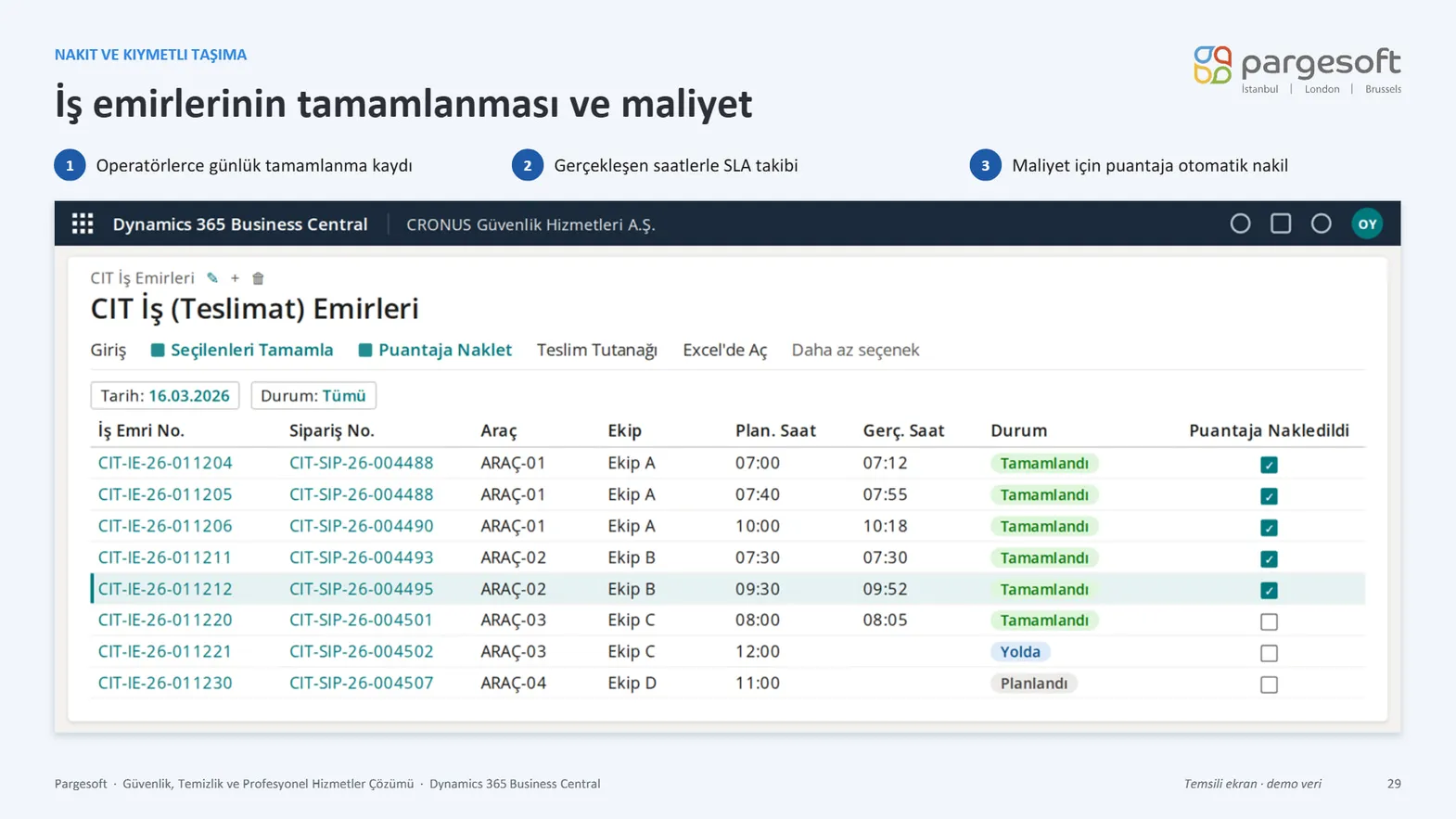Click the Planlandı status badge
This screenshot has height=819, width=1456.
(1034, 684)
